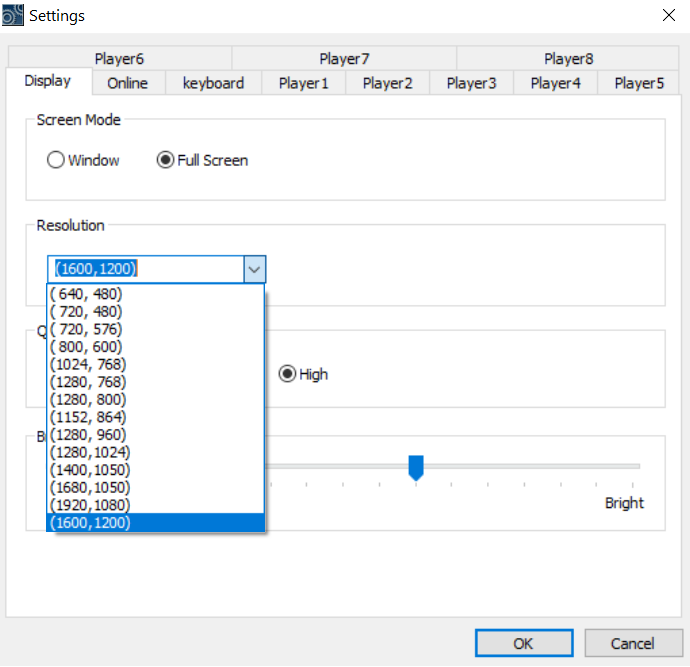
Task: Select the High quality option
Action: coord(304,374)
